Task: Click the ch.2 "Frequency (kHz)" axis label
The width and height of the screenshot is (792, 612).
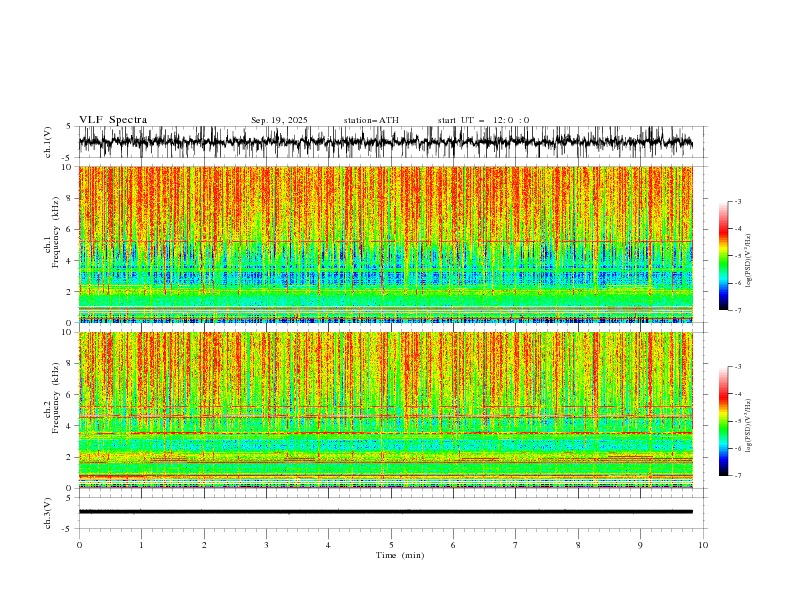Action: pyautogui.click(x=55, y=397)
